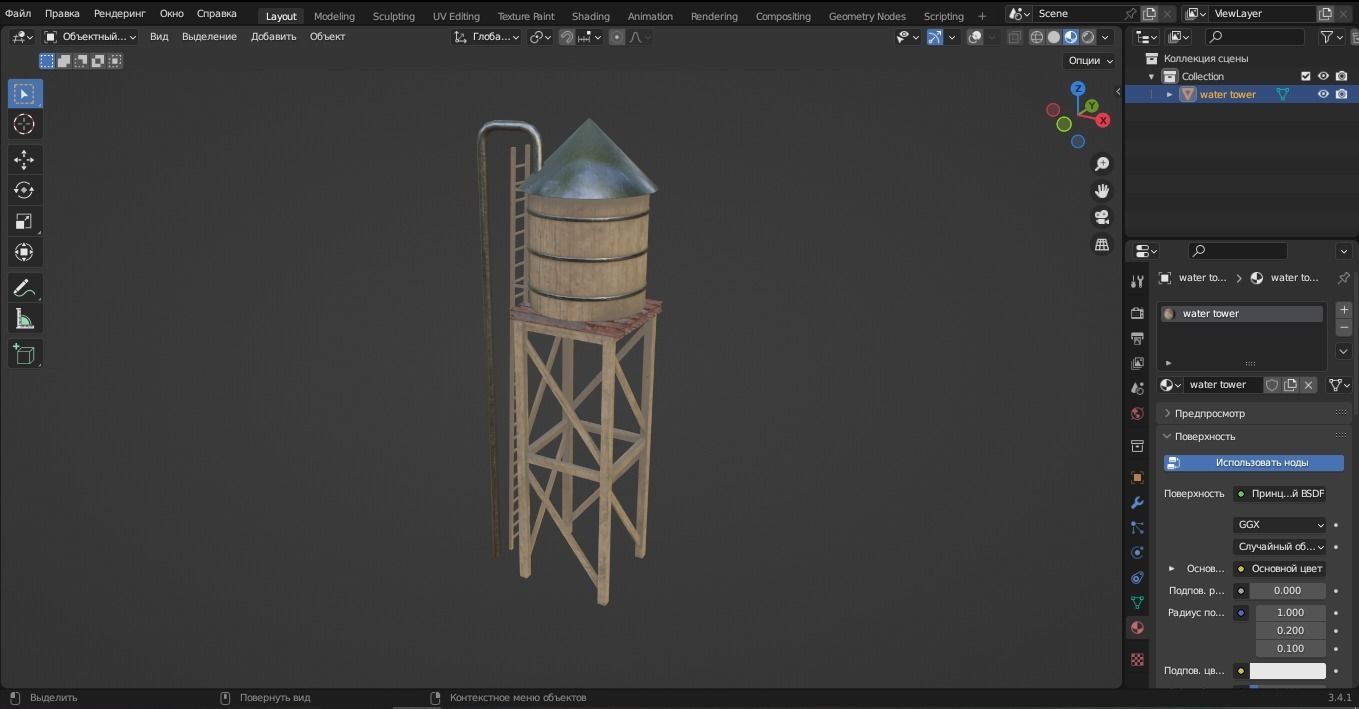Viewport: 1359px width, 709px height.
Task: Open the shading options arrow
Action: click(1105, 37)
